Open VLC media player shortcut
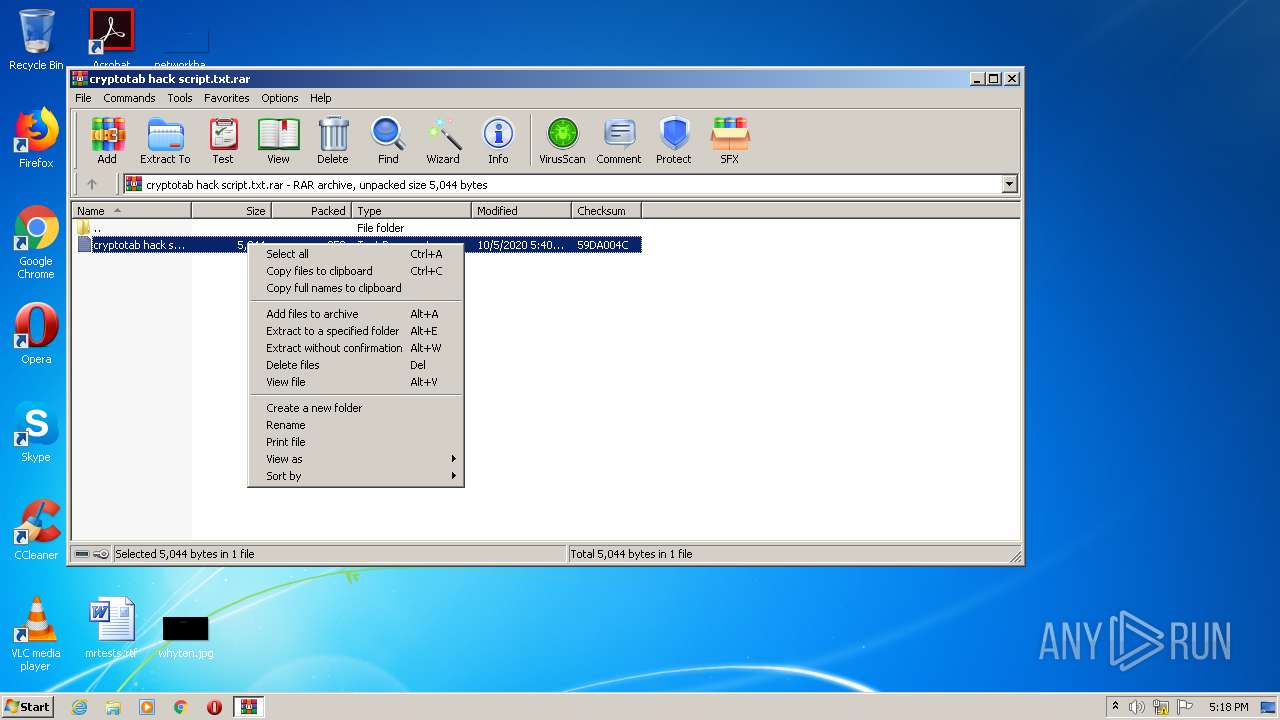1280x720 pixels. 36,634
